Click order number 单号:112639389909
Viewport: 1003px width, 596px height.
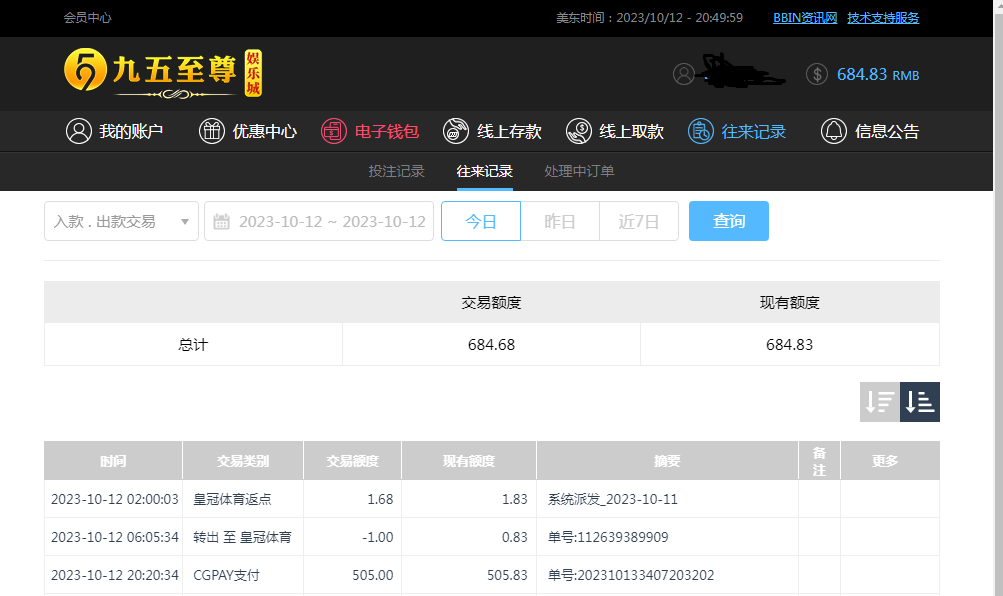pyautogui.click(x=608, y=537)
